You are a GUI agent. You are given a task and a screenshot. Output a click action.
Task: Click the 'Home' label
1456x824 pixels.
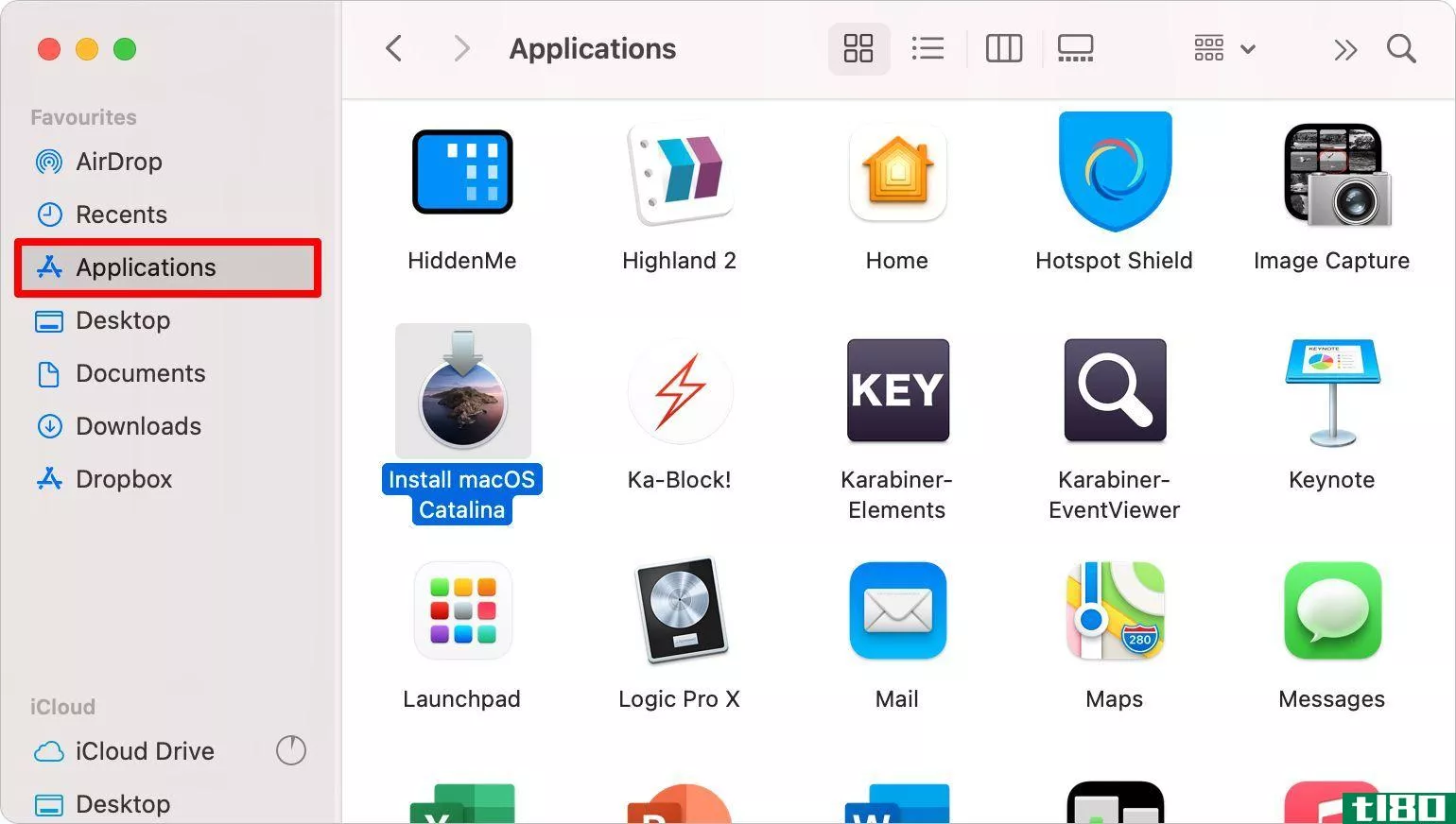point(896,261)
